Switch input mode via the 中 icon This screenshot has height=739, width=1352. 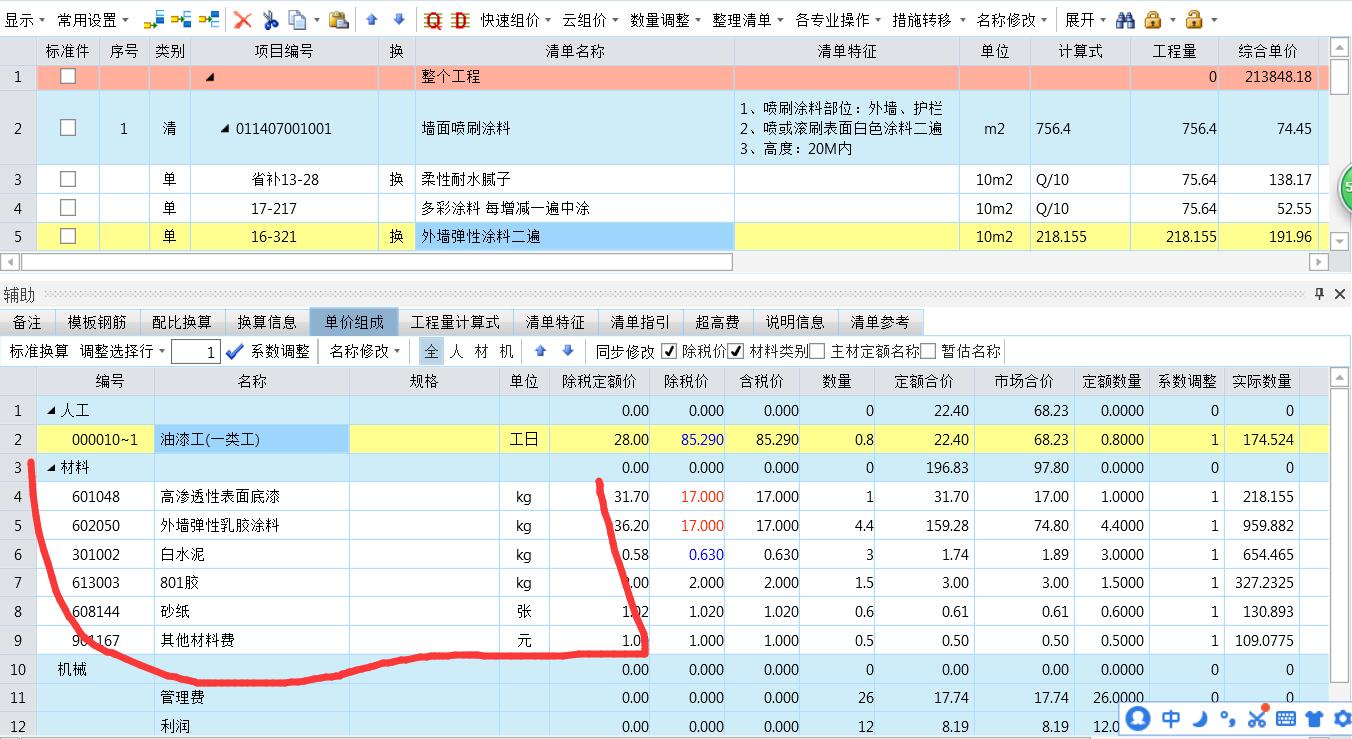pyautogui.click(x=1170, y=717)
